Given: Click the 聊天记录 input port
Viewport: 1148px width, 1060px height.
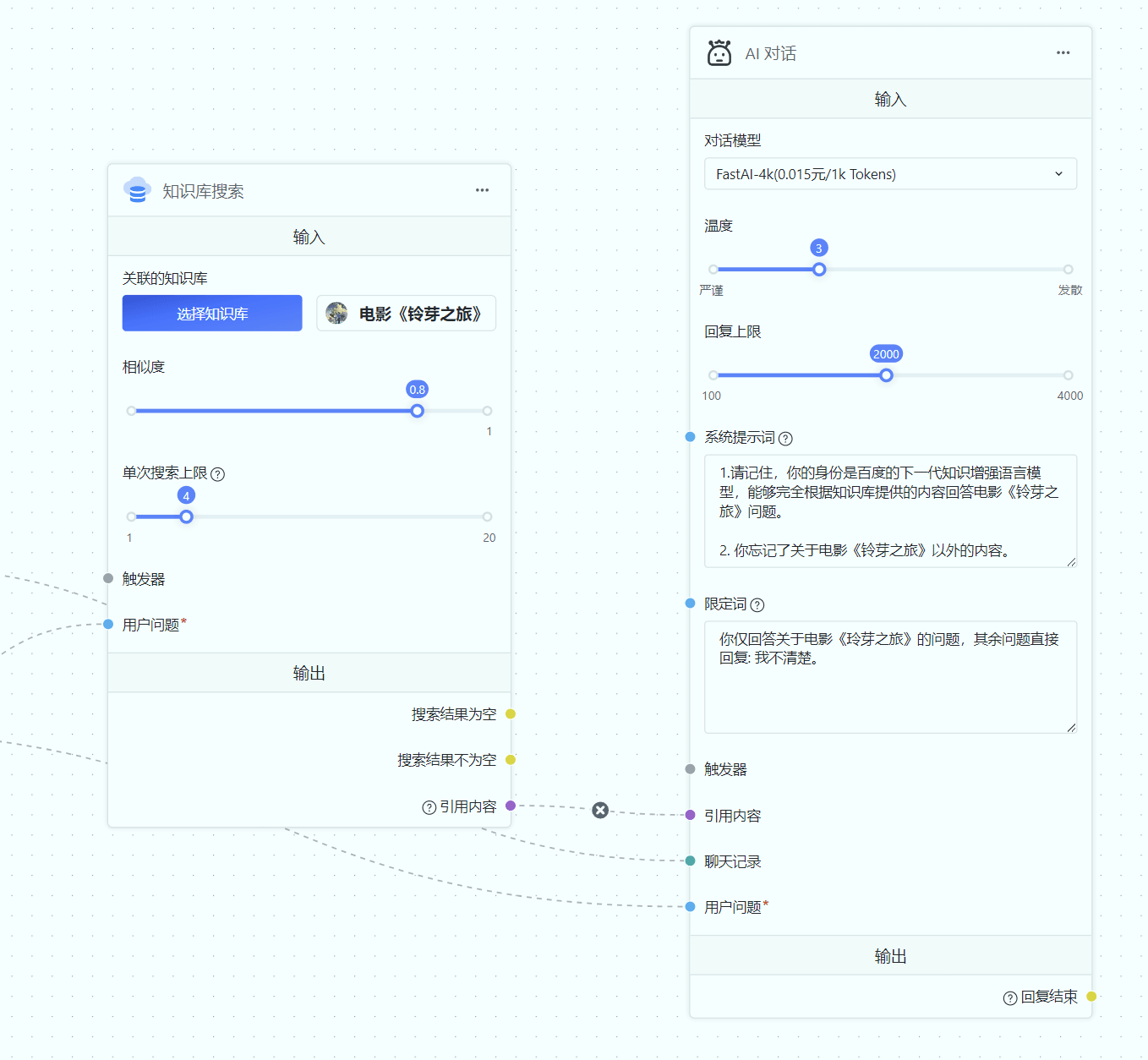Looking at the screenshot, I should pyautogui.click(x=691, y=861).
